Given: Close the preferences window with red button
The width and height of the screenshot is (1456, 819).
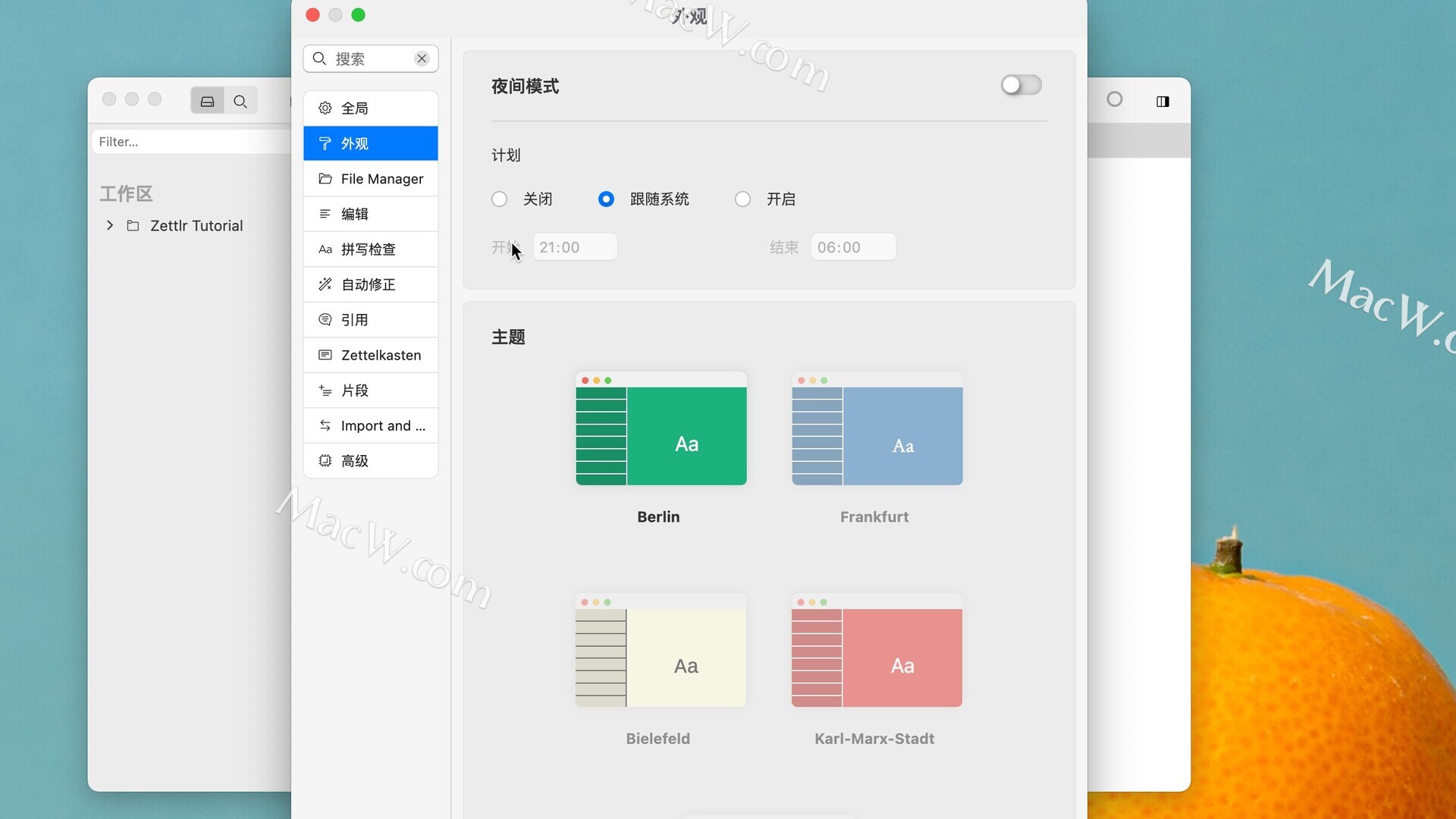Looking at the screenshot, I should (x=312, y=14).
